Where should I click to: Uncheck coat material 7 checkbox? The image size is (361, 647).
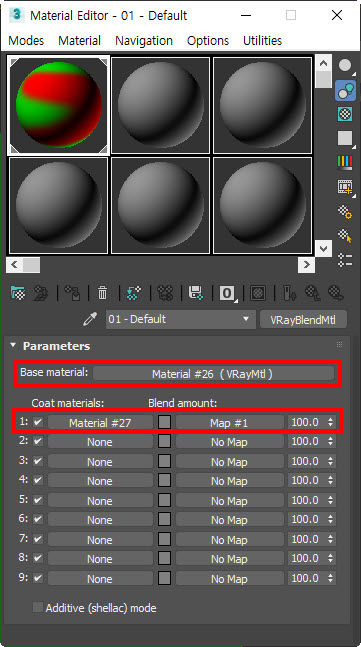[38, 539]
